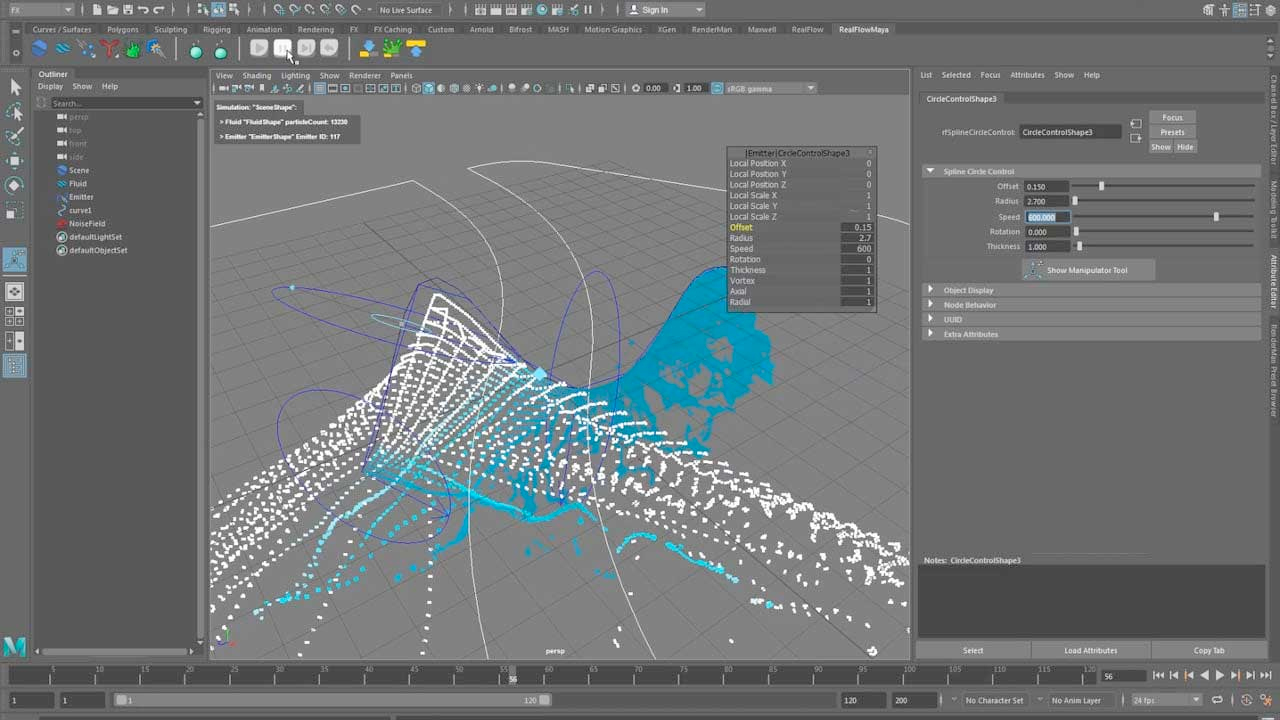Open the FX menu set dropdown
Image resolution: width=1280 pixels, height=720 pixels.
click(40, 10)
